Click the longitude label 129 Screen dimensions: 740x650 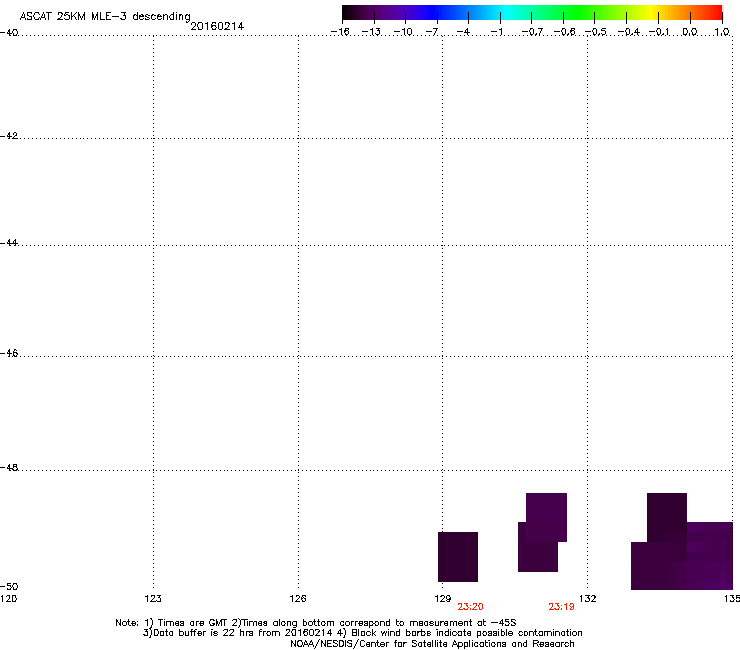pos(443,599)
